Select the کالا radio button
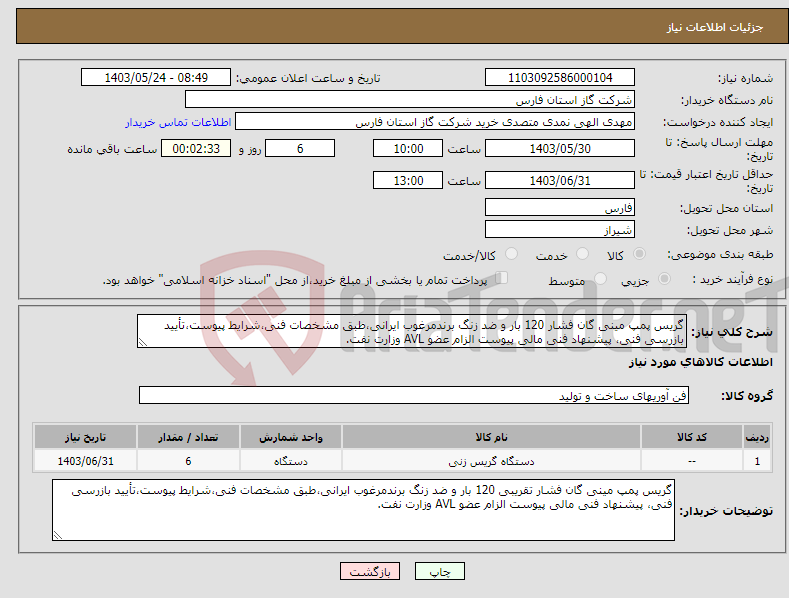789x598 pixels. point(639,254)
